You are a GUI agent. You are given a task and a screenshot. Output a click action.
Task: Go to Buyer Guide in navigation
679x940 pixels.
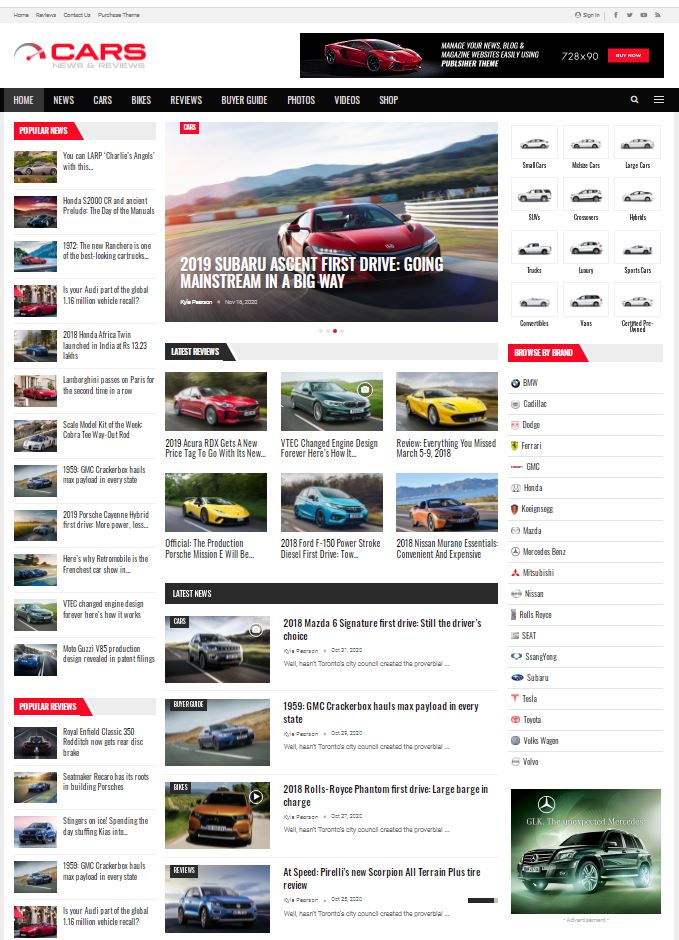tap(244, 100)
